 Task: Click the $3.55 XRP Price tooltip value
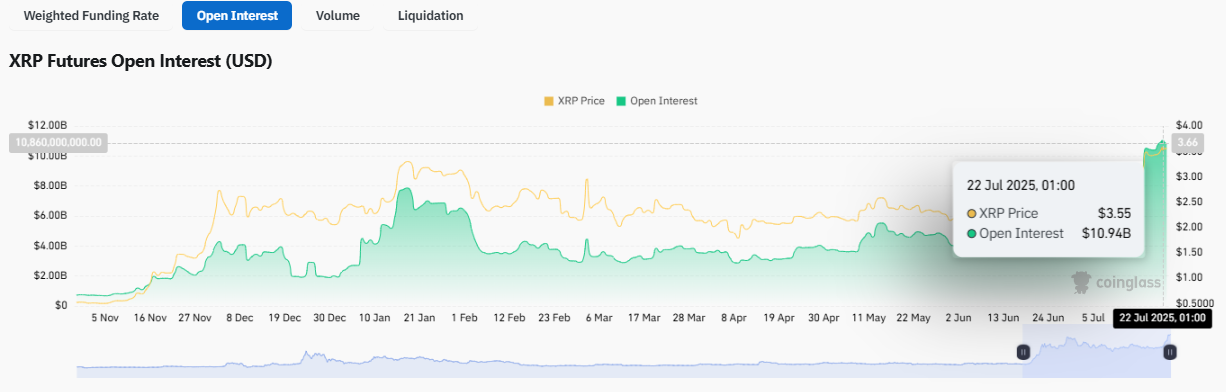(1115, 213)
